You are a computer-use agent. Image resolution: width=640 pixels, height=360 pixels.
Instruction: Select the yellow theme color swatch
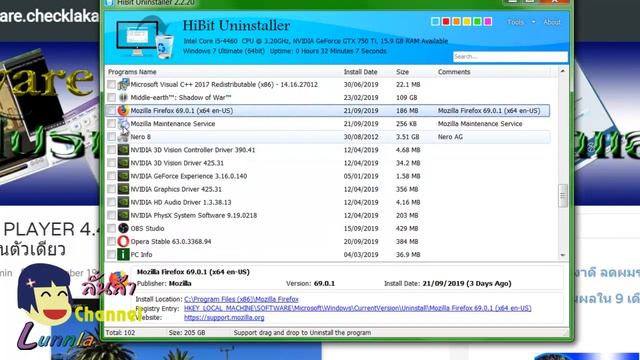tap(467, 22)
